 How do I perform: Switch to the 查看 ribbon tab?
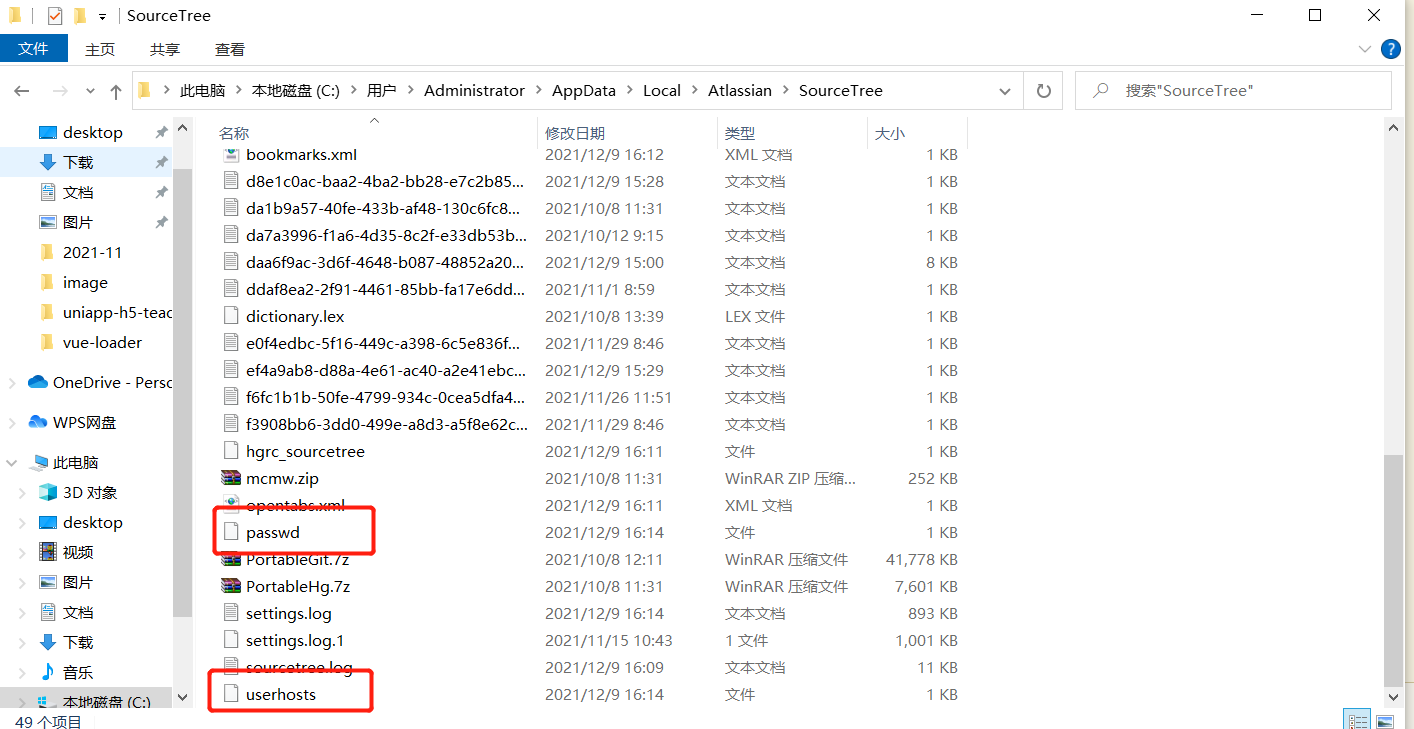pos(230,49)
